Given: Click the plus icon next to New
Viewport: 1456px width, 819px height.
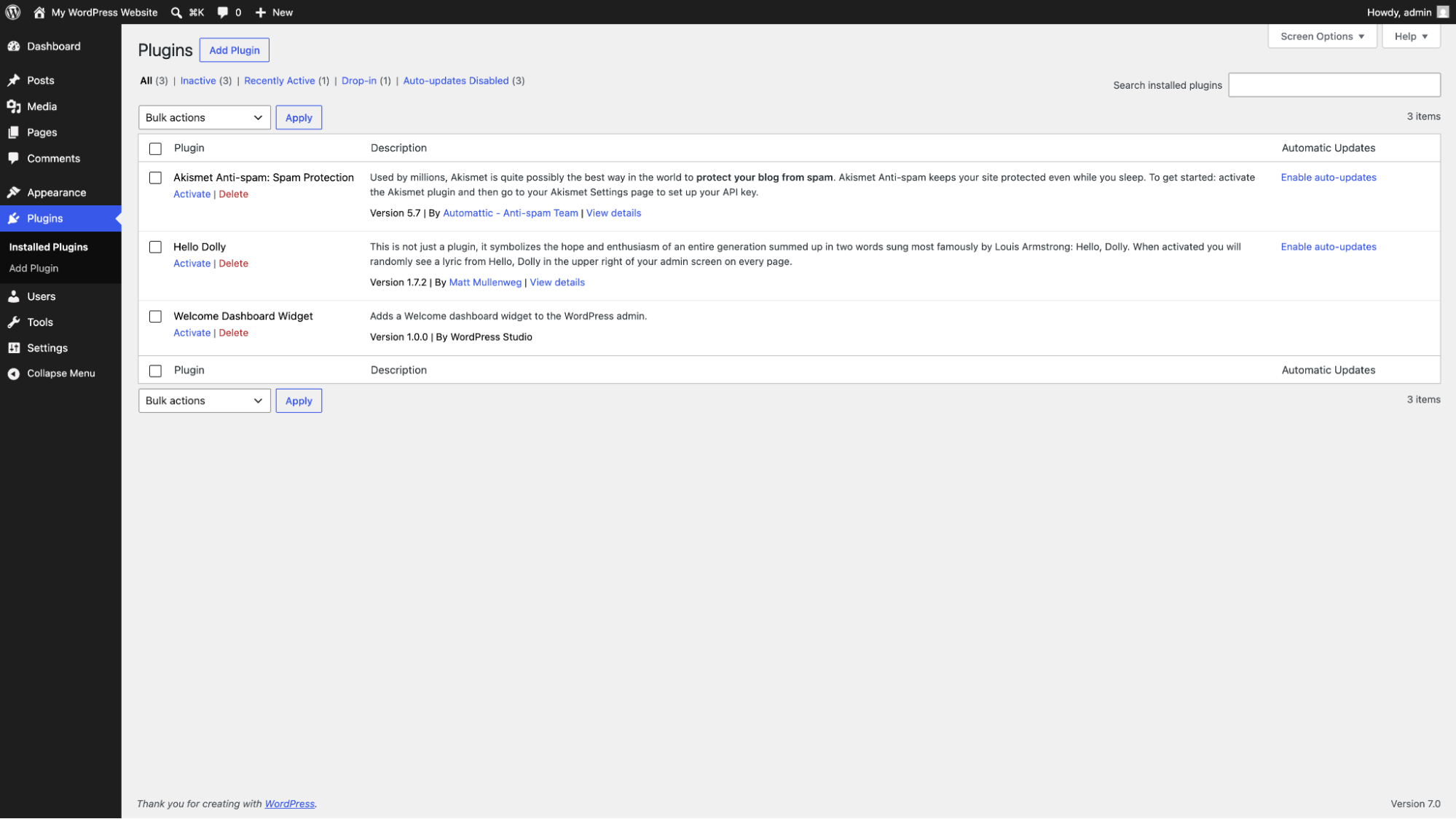Looking at the screenshot, I should coord(260,12).
